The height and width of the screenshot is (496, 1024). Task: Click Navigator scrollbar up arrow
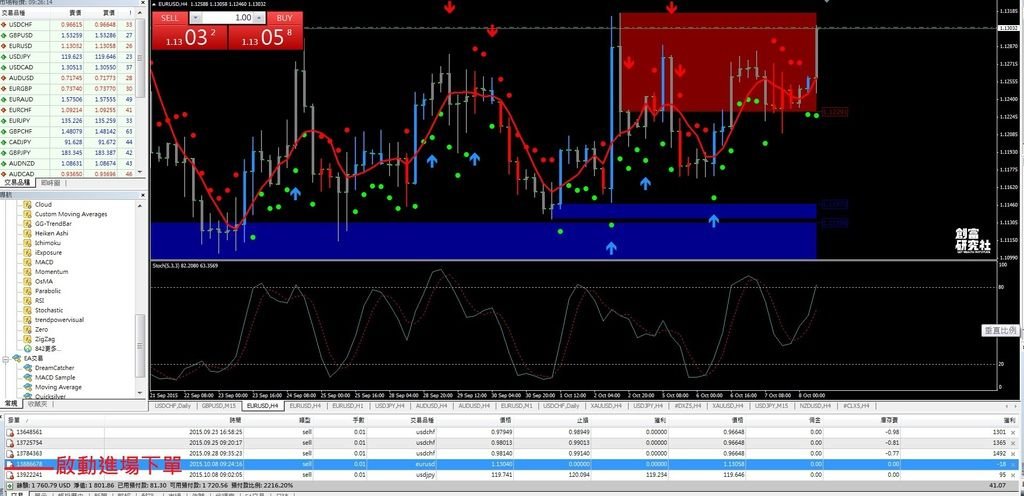click(141, 205)
